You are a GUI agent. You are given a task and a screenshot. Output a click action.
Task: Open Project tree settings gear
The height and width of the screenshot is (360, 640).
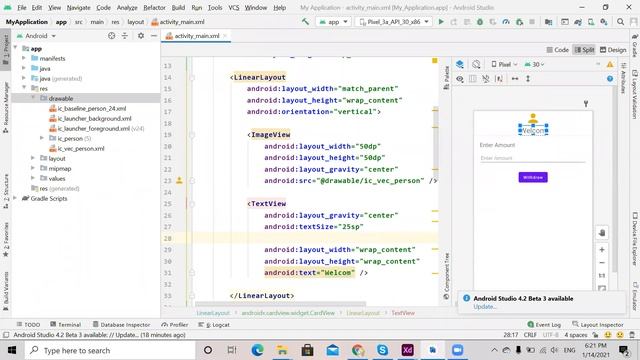point(141,36)
